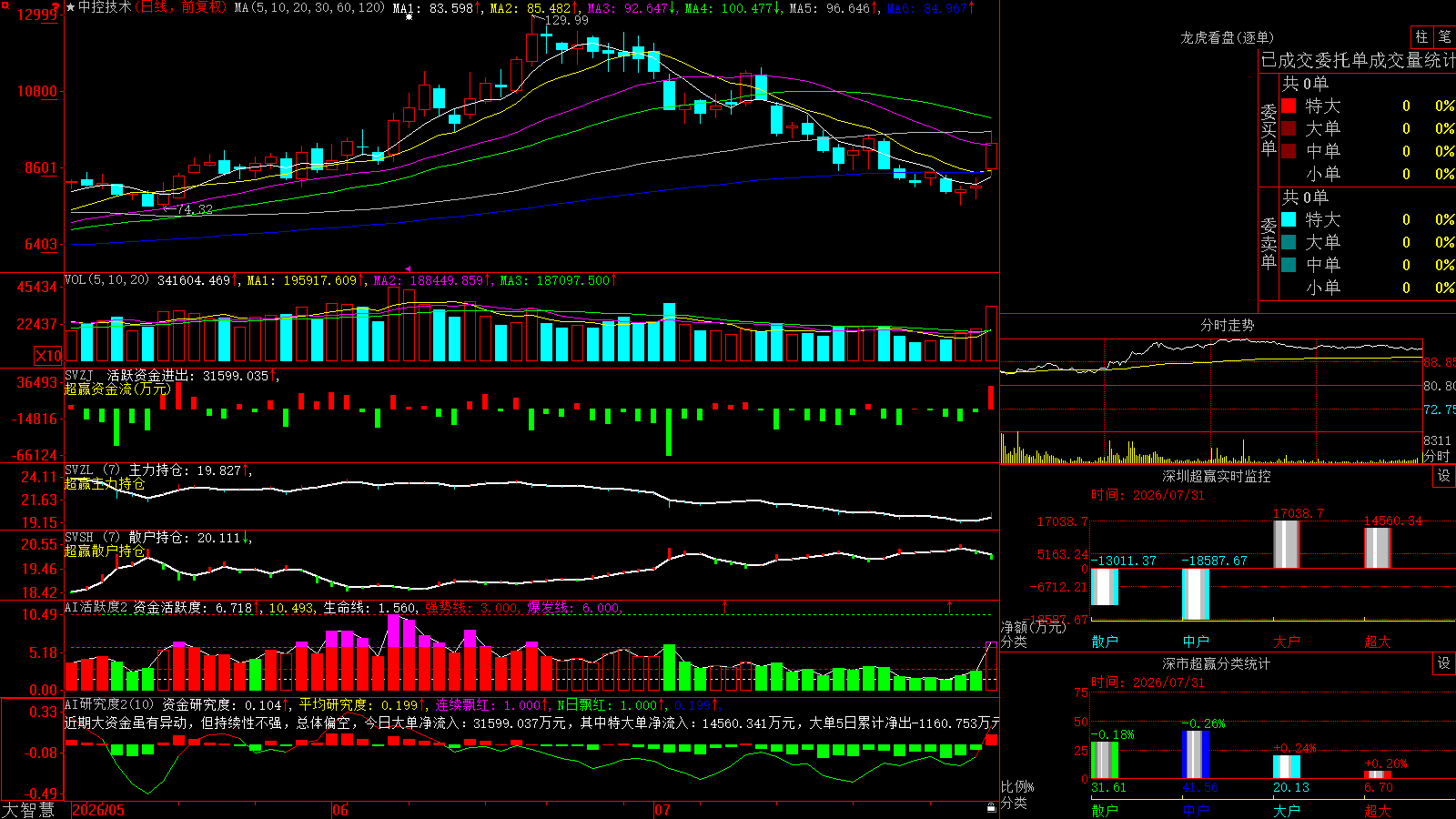Click the red 超大 label in 实时监控 chart
This screenshot has height=819, width=1456.
click(x=1378, y=642)
